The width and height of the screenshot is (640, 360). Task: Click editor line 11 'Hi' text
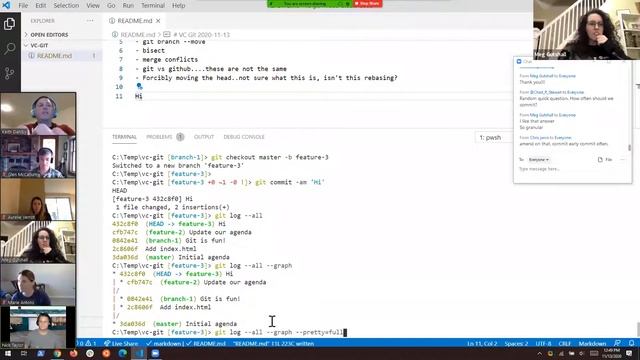pyautogui.click(x=139, y=96)
